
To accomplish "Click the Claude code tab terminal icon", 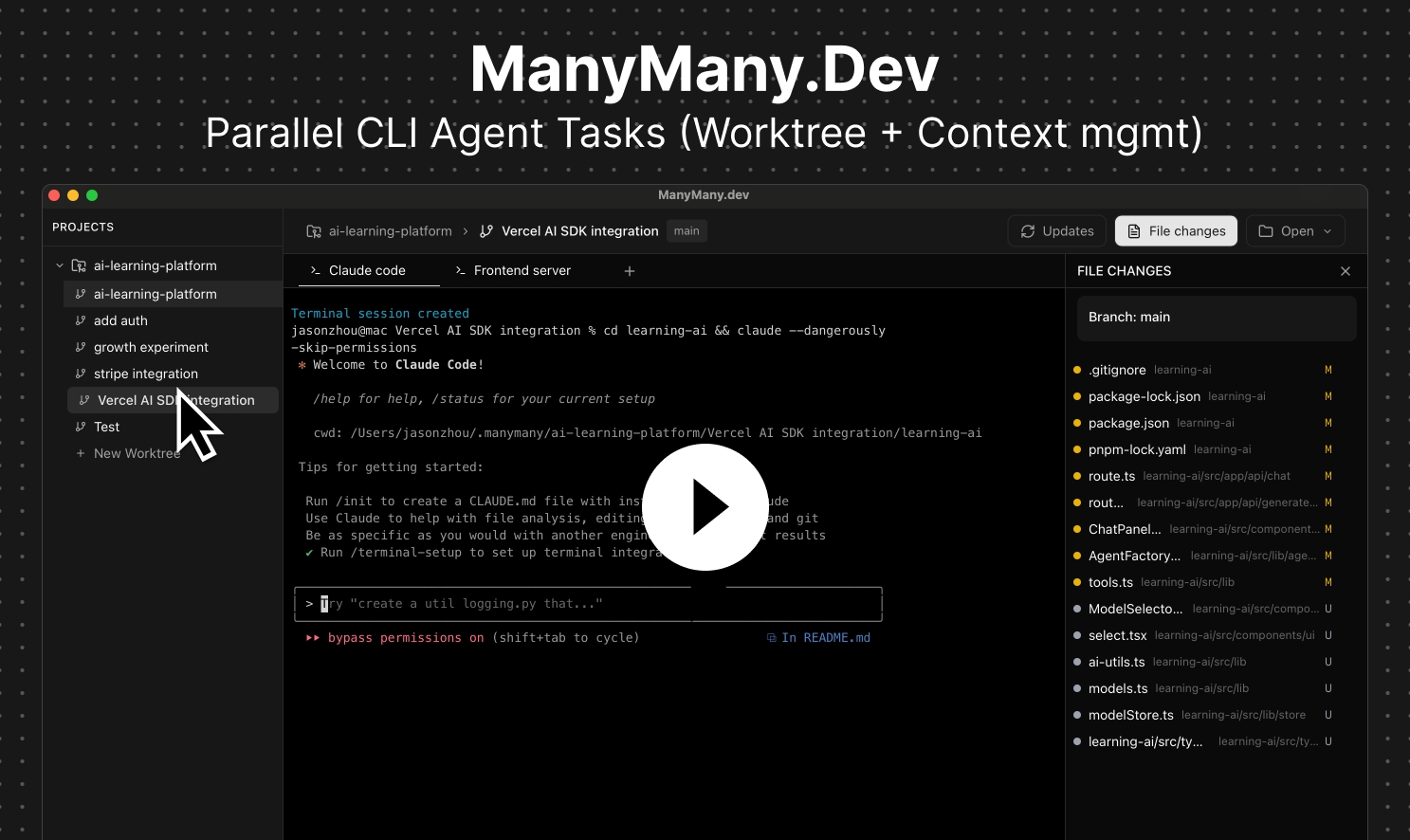I will click(316, 270).
